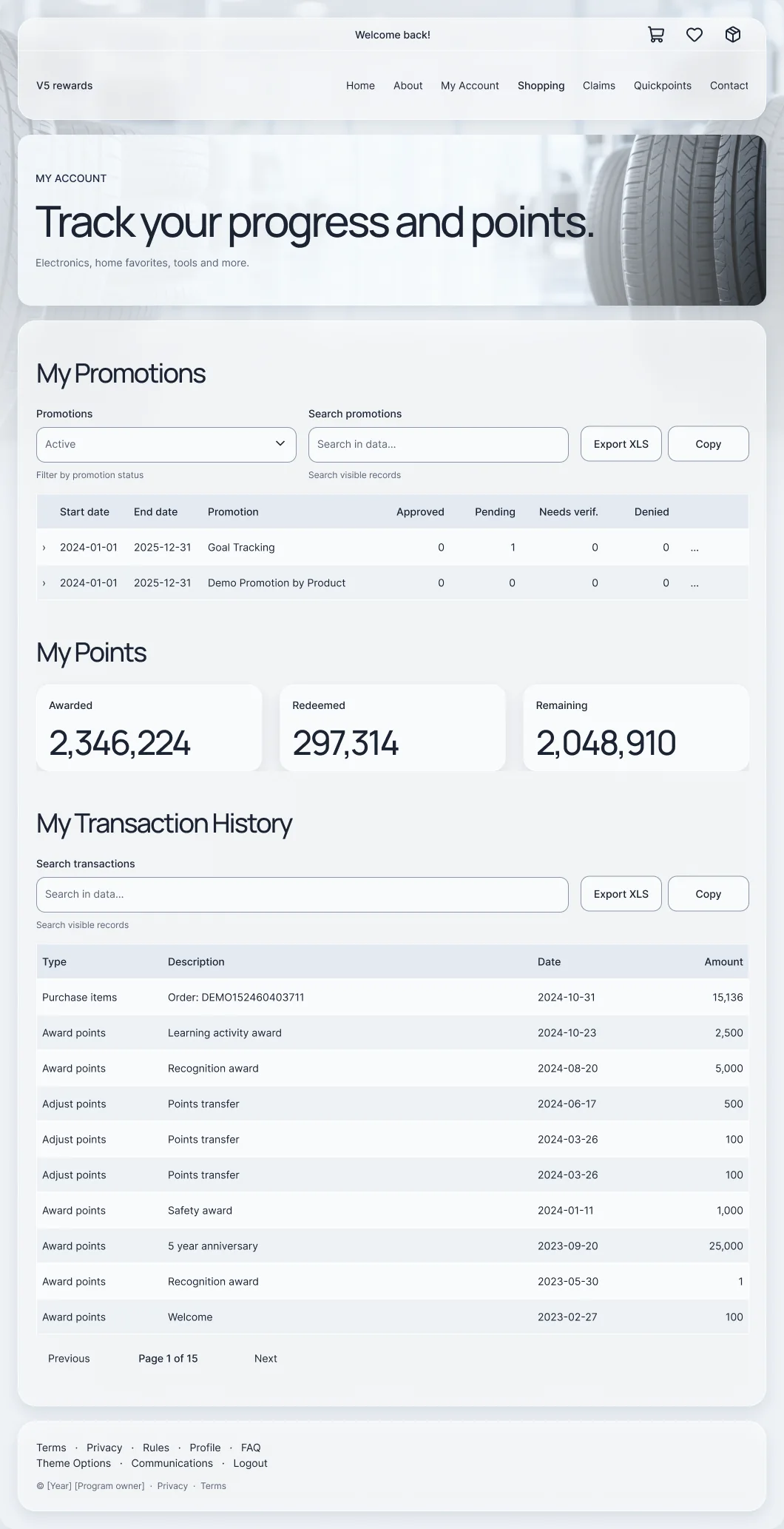Open the About page

click(408, 86)
